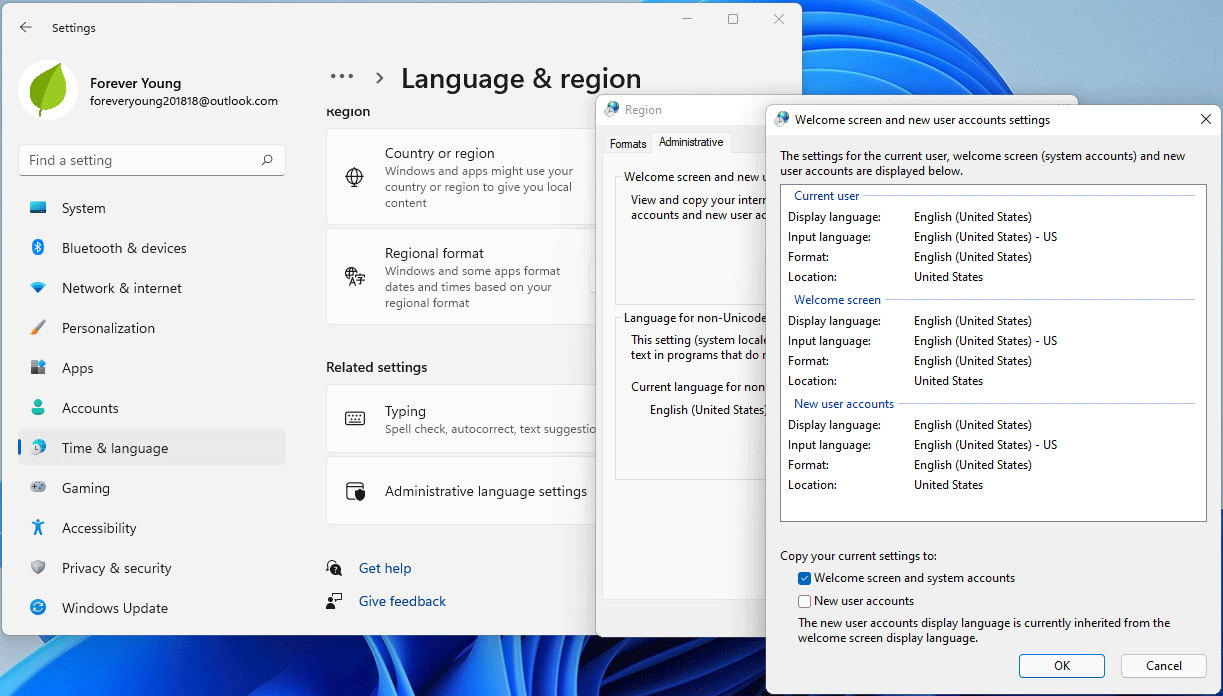Click the Administrative language settings icon
This screenshot has height=696, width=1223.
pyautogui.click(x=355, y=490)
